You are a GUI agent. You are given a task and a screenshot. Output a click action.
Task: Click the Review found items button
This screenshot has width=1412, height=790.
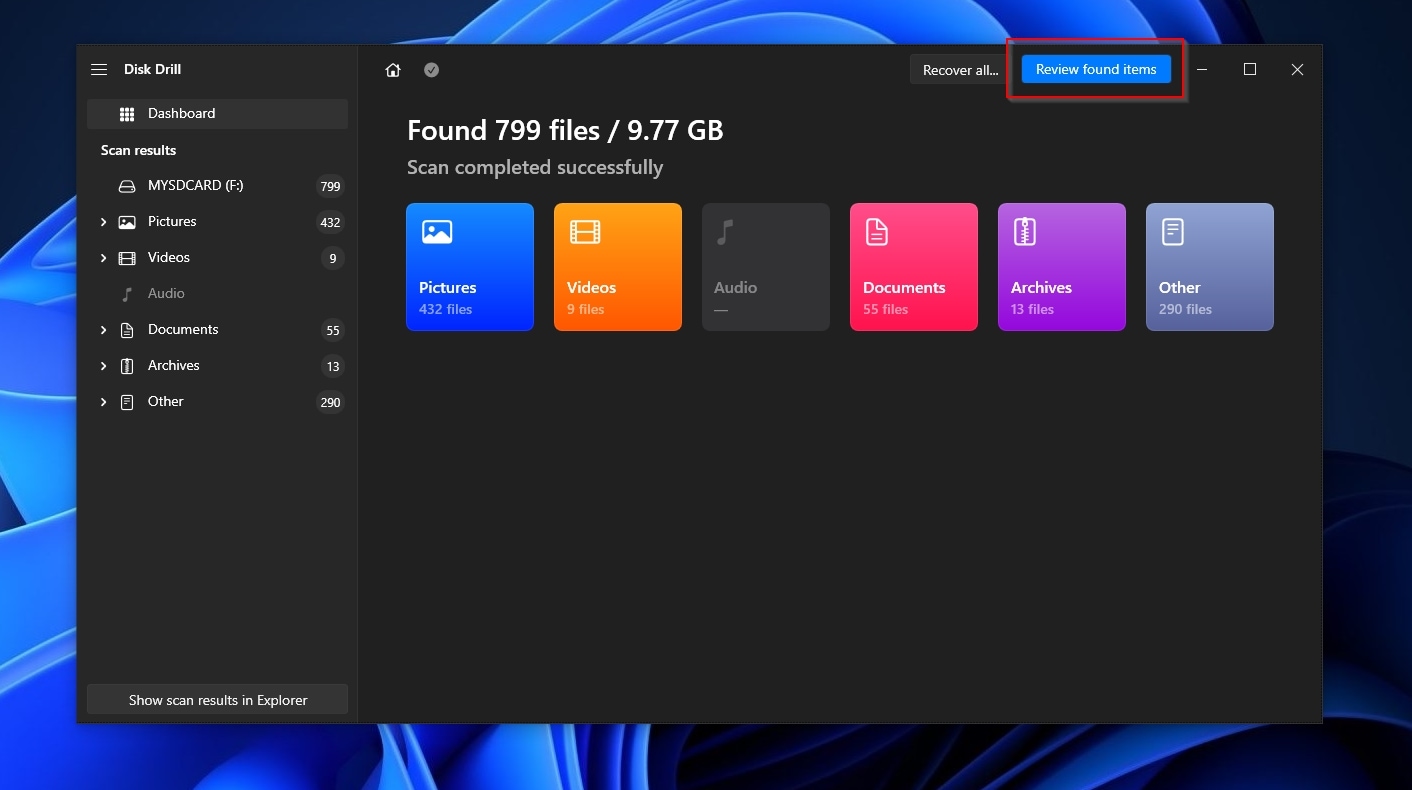1096,69
